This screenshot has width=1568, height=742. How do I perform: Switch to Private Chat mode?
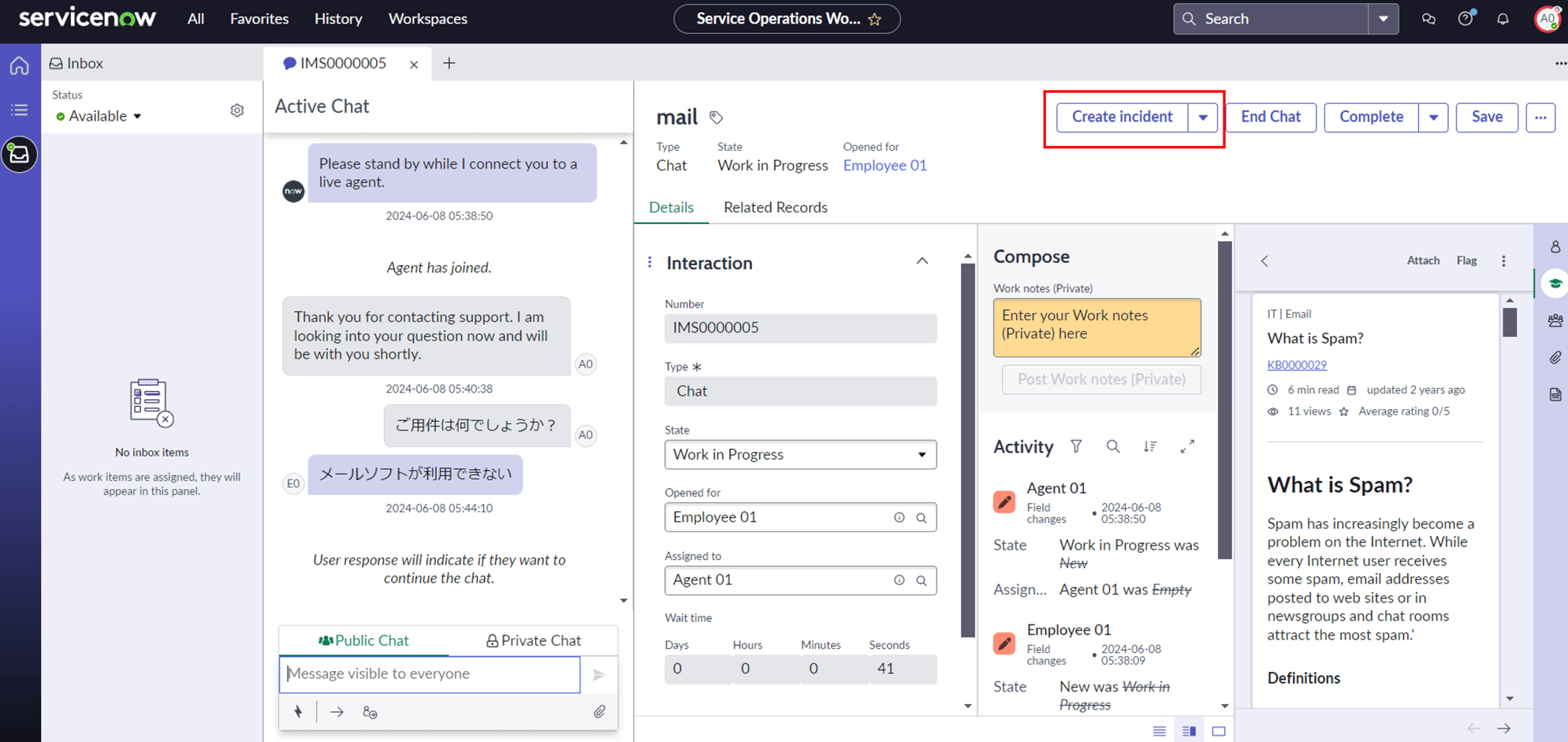[x=534, y=640]
